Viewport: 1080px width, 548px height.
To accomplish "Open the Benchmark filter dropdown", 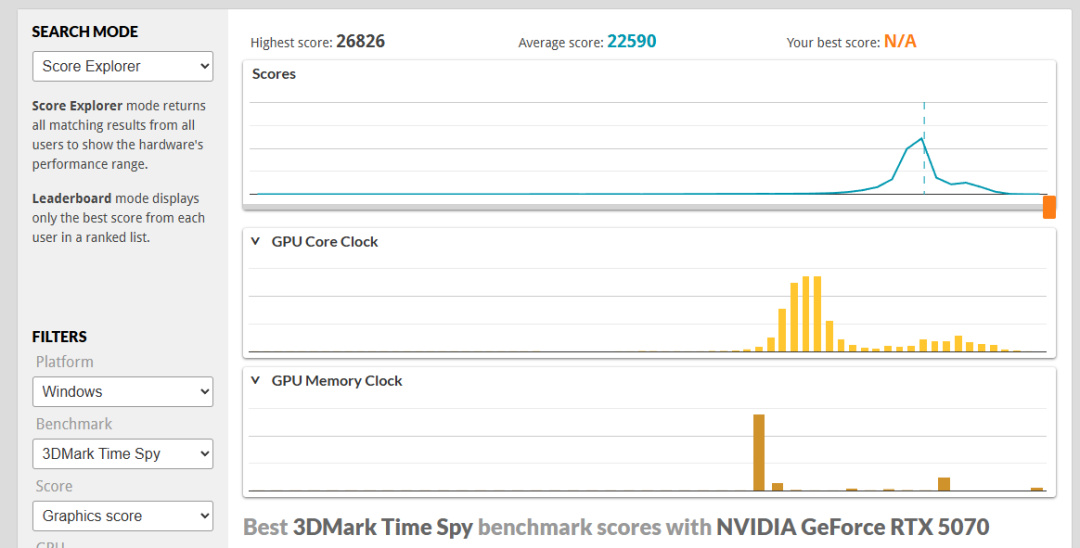I will point(122,454).
